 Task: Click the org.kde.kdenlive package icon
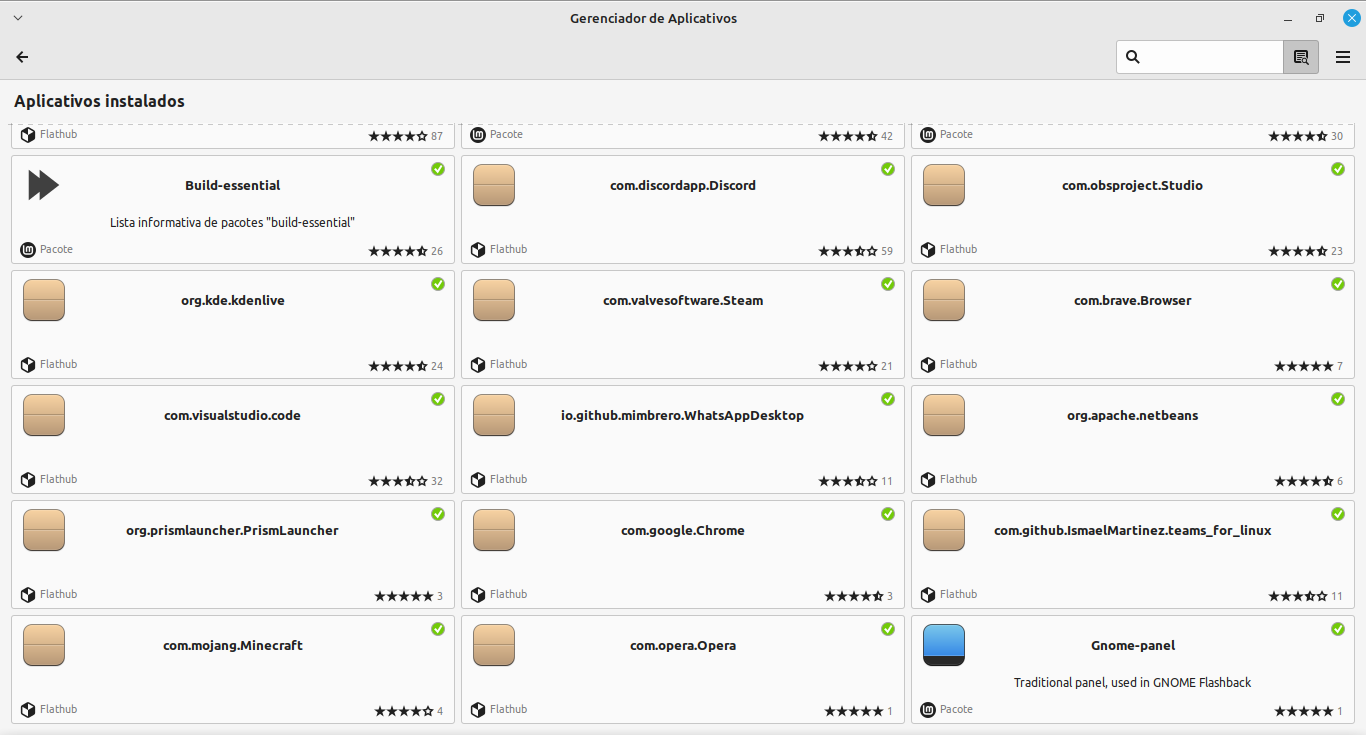coord(44,300)
